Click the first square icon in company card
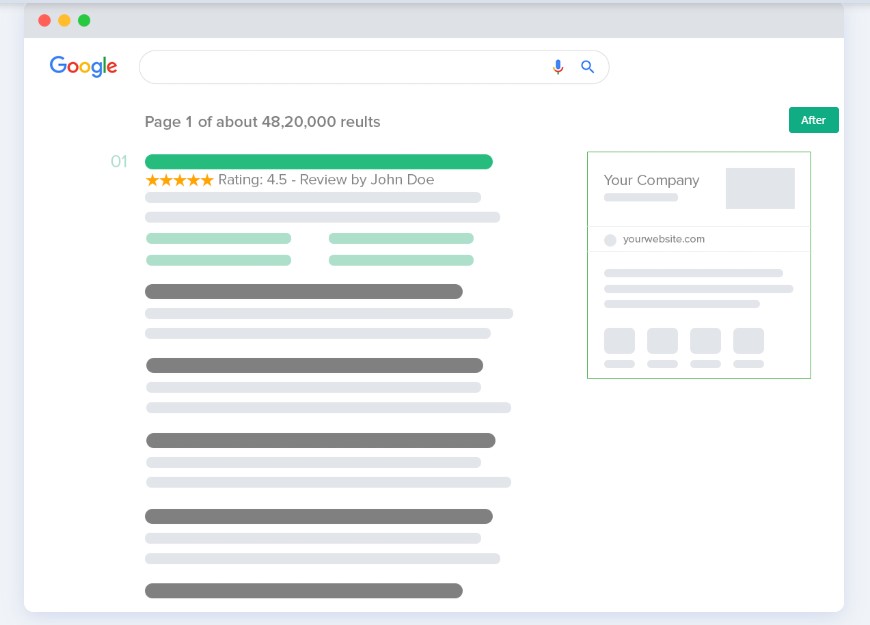The width and height of the screenshot is (870, 625). click(x=619, y=340)
